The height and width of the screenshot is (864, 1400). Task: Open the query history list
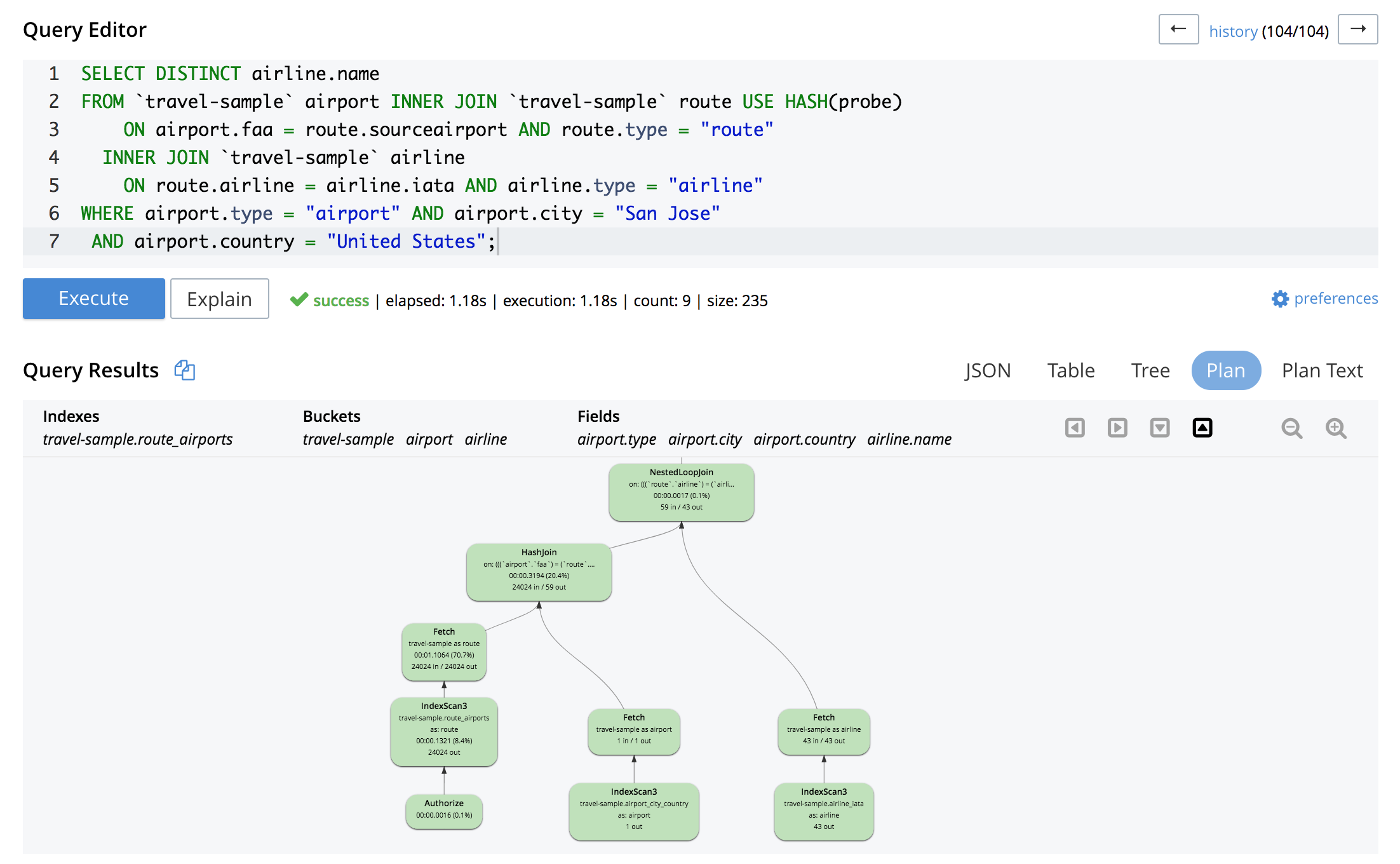pos(1233,30)
